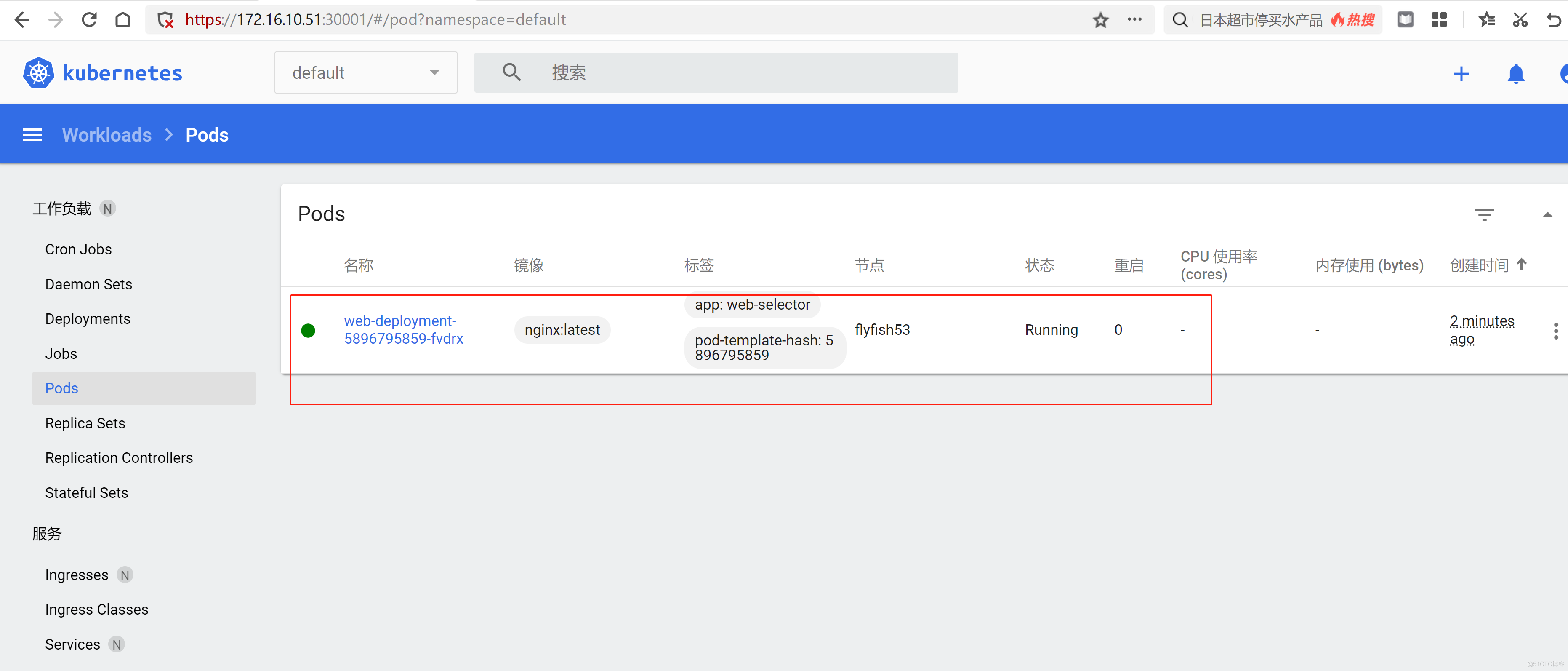Click the green running status dot
The height and width of the screenshot is (671, 1568).
tap(308, 330)
